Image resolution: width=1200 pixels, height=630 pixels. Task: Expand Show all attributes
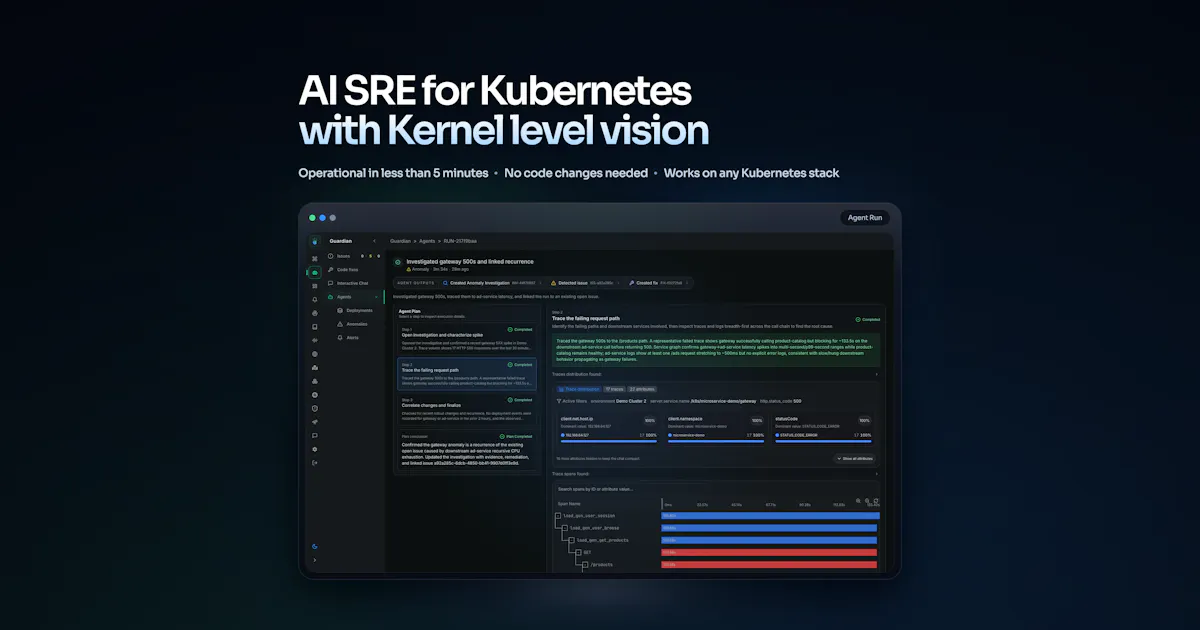(853, 459)
